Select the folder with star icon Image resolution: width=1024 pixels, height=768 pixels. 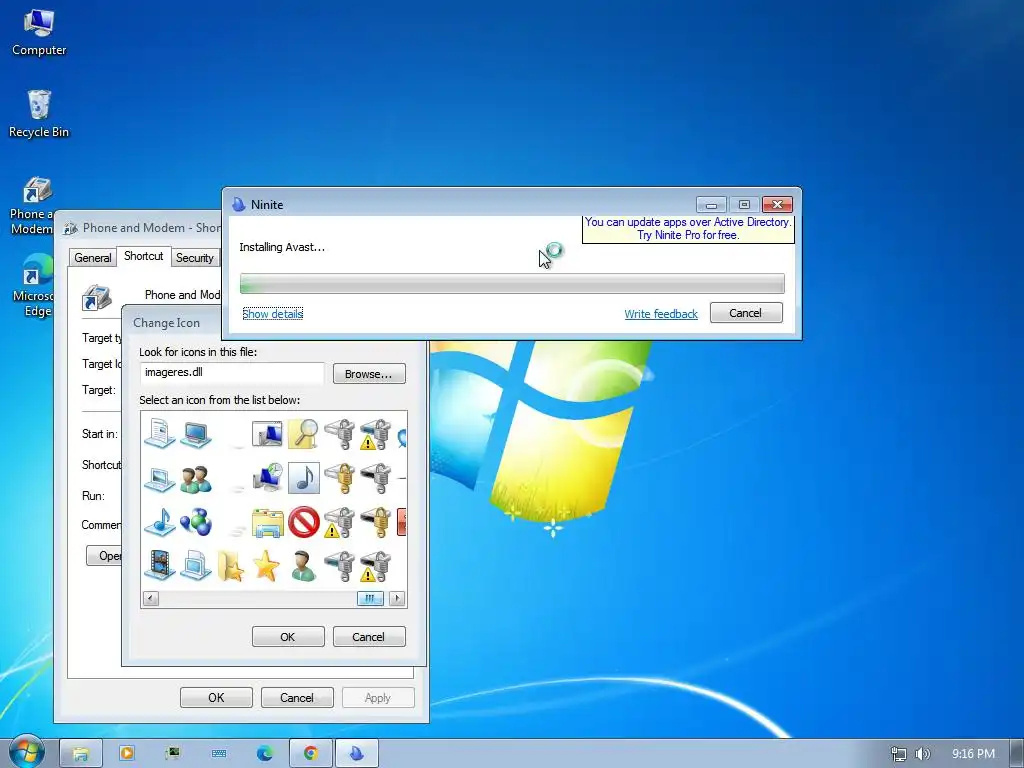[230, 566]
